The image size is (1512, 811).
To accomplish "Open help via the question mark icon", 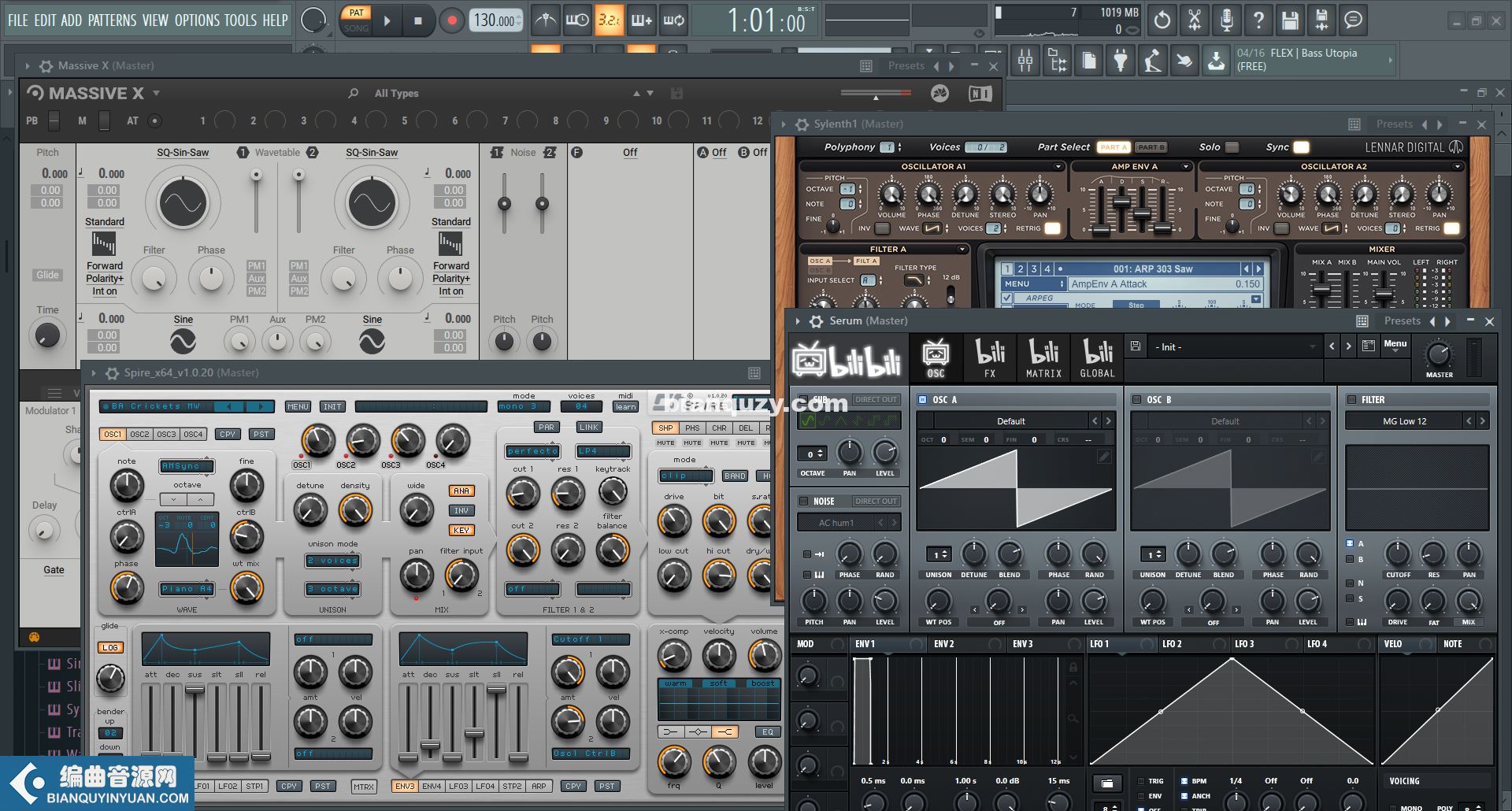I will click(1258, 20).
